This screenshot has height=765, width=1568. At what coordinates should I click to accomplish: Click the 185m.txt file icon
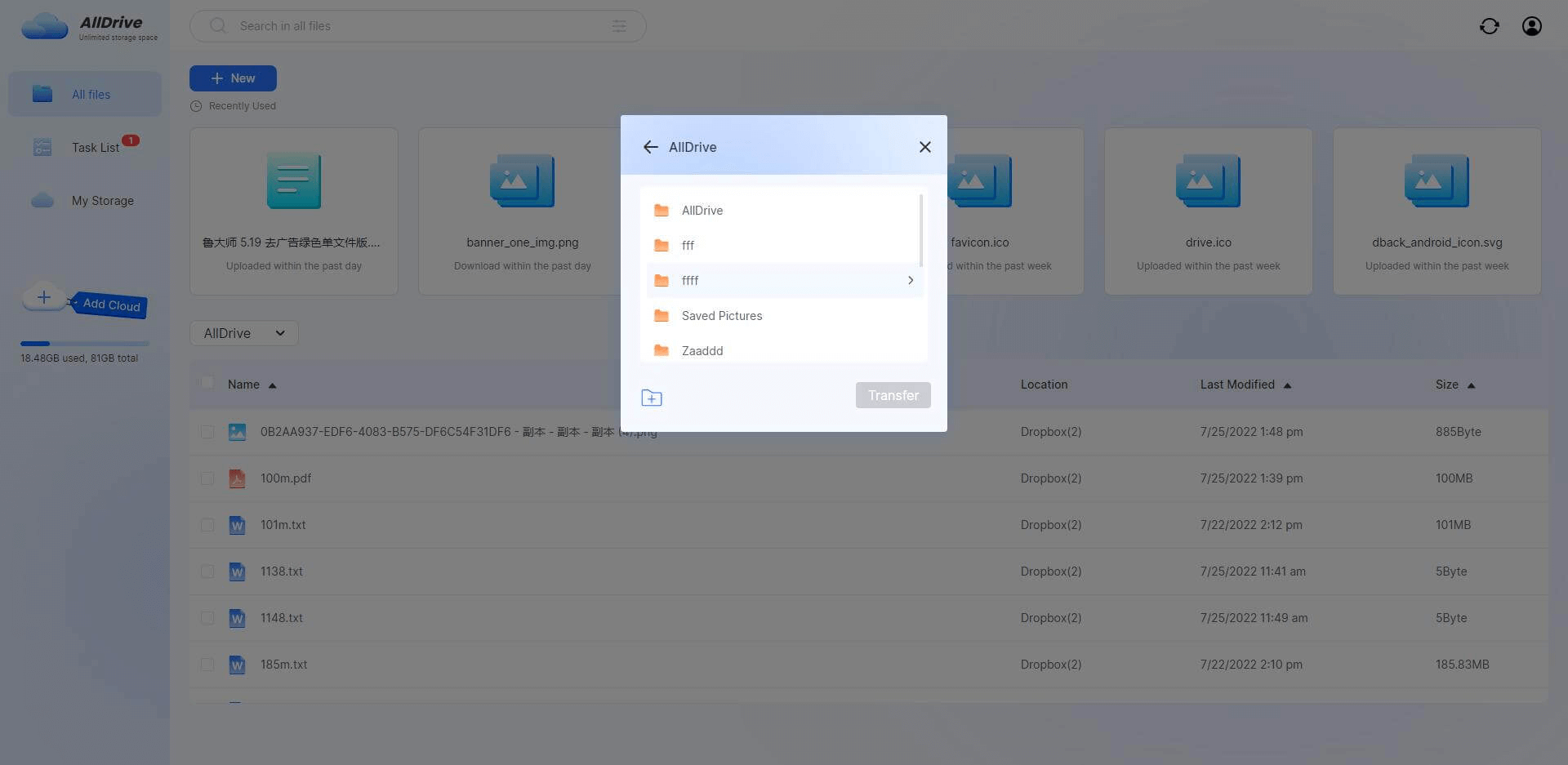click(237, 665)
